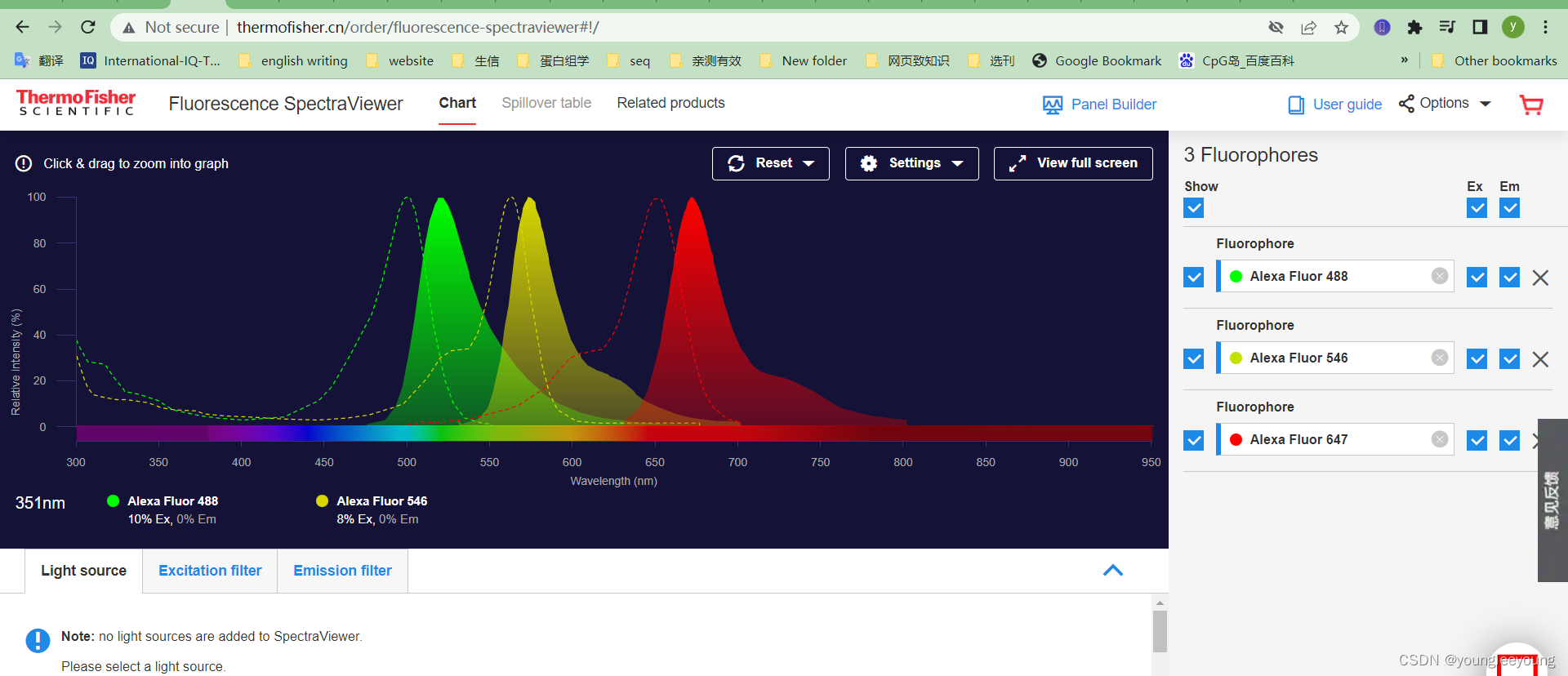The height and width of the screenshot is (676, 1568).
Task: Clear the Alexa Fluor 647 selection field
Action: [x=1440, y=439]
